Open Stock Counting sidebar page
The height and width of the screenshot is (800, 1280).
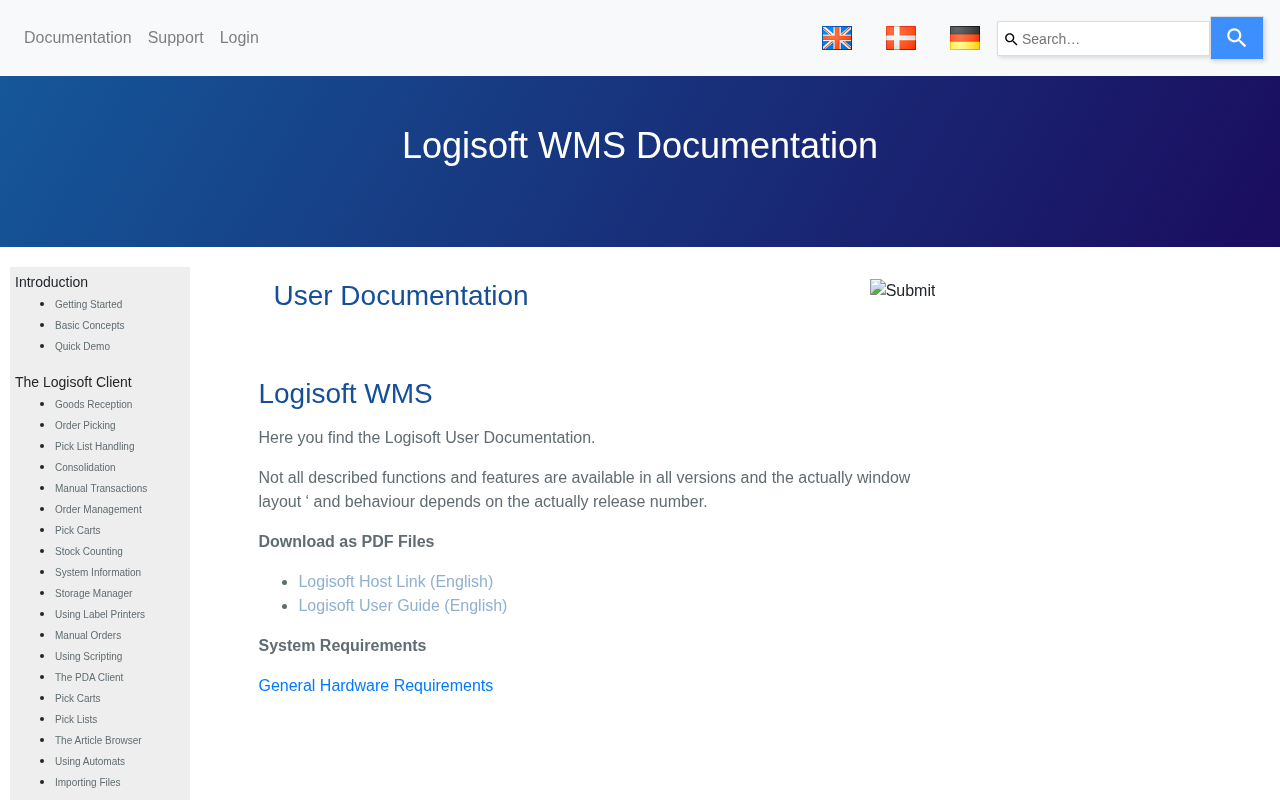click(89, 552)
